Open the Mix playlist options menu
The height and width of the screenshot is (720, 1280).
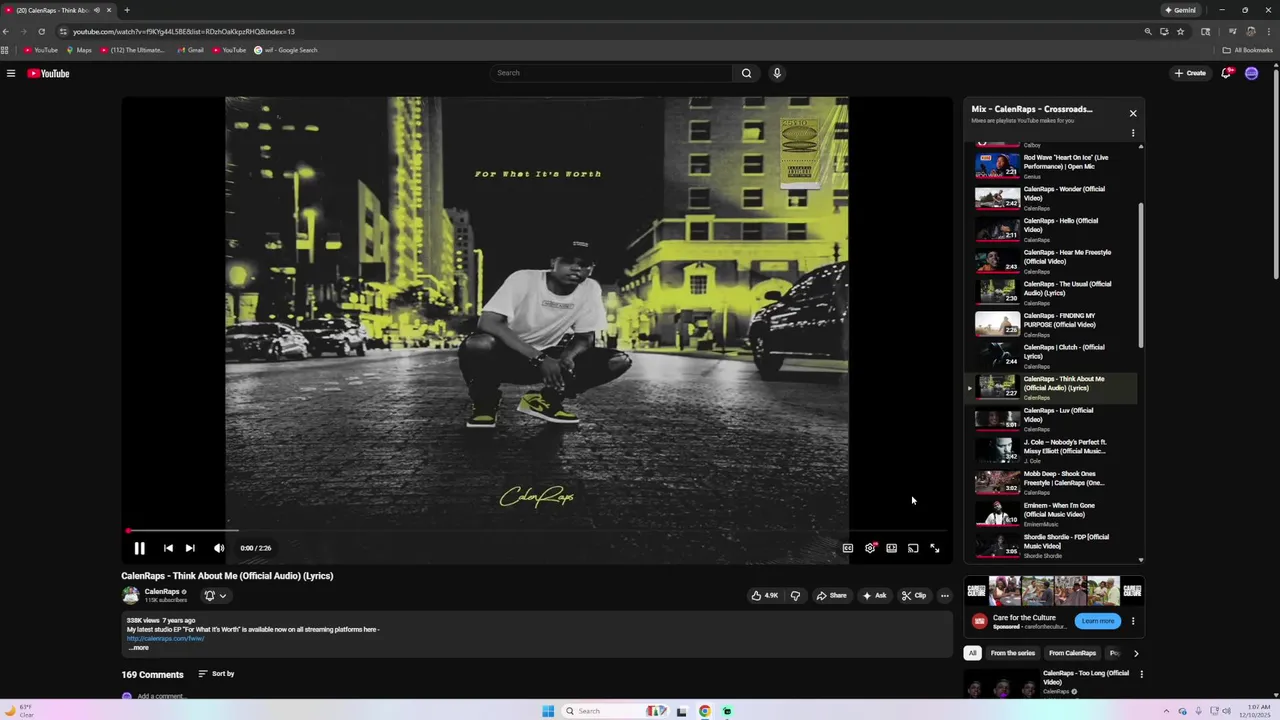(x=1133, y=133)
